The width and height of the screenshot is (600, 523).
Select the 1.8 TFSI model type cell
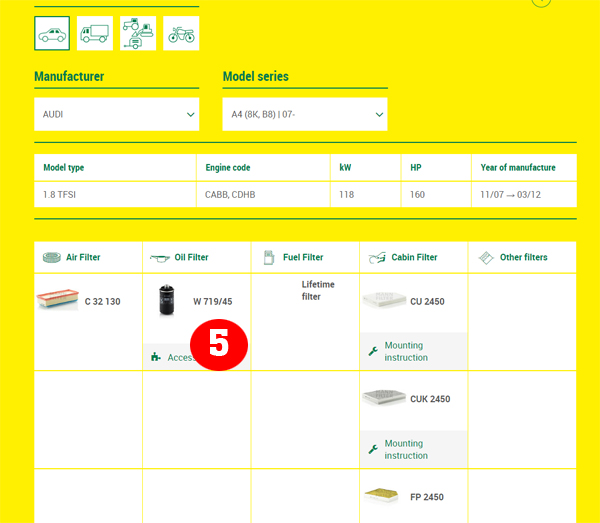(115, 195)
